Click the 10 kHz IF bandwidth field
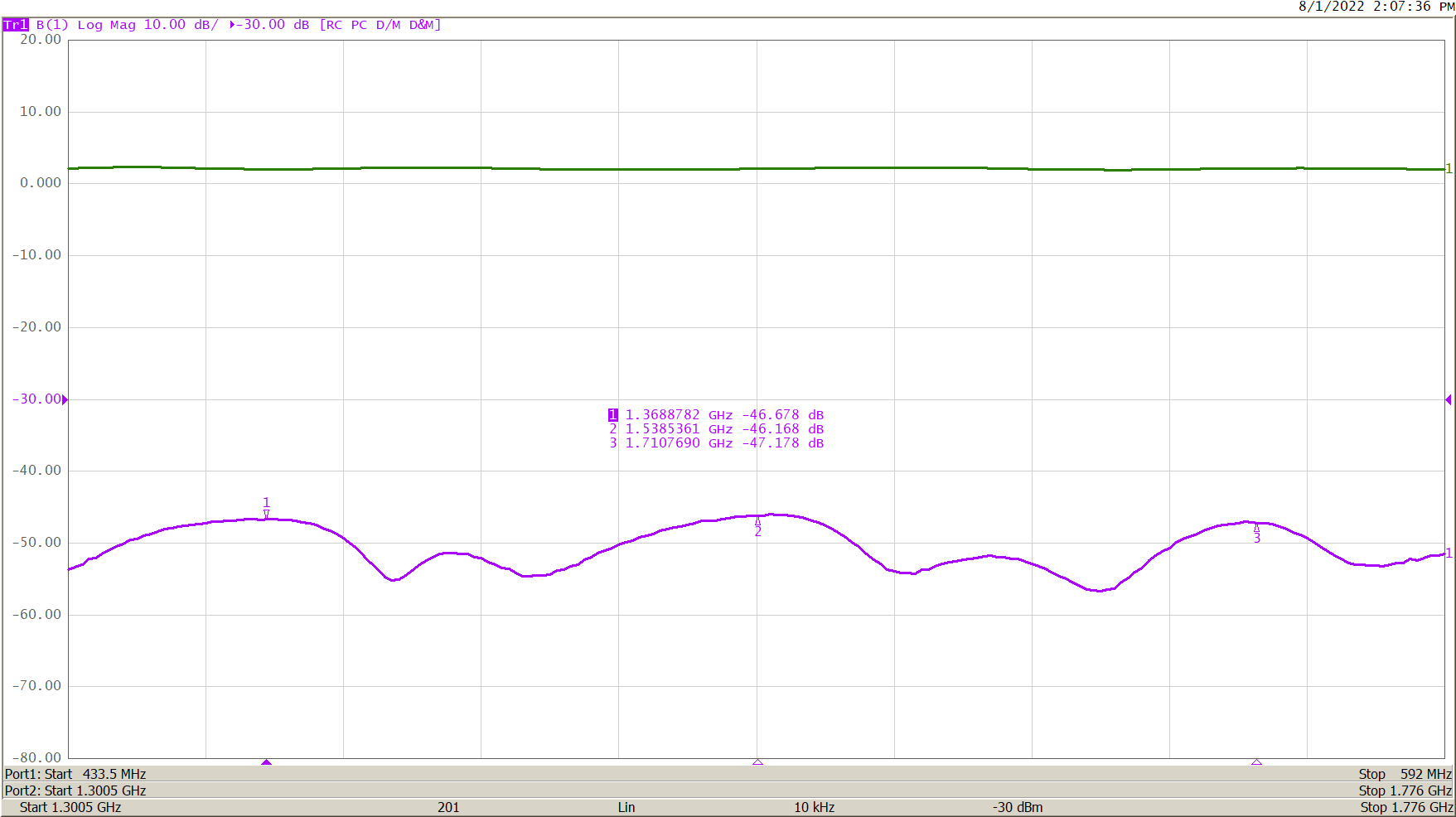The height and width of the screenshot is (817, 1456). 814,807
